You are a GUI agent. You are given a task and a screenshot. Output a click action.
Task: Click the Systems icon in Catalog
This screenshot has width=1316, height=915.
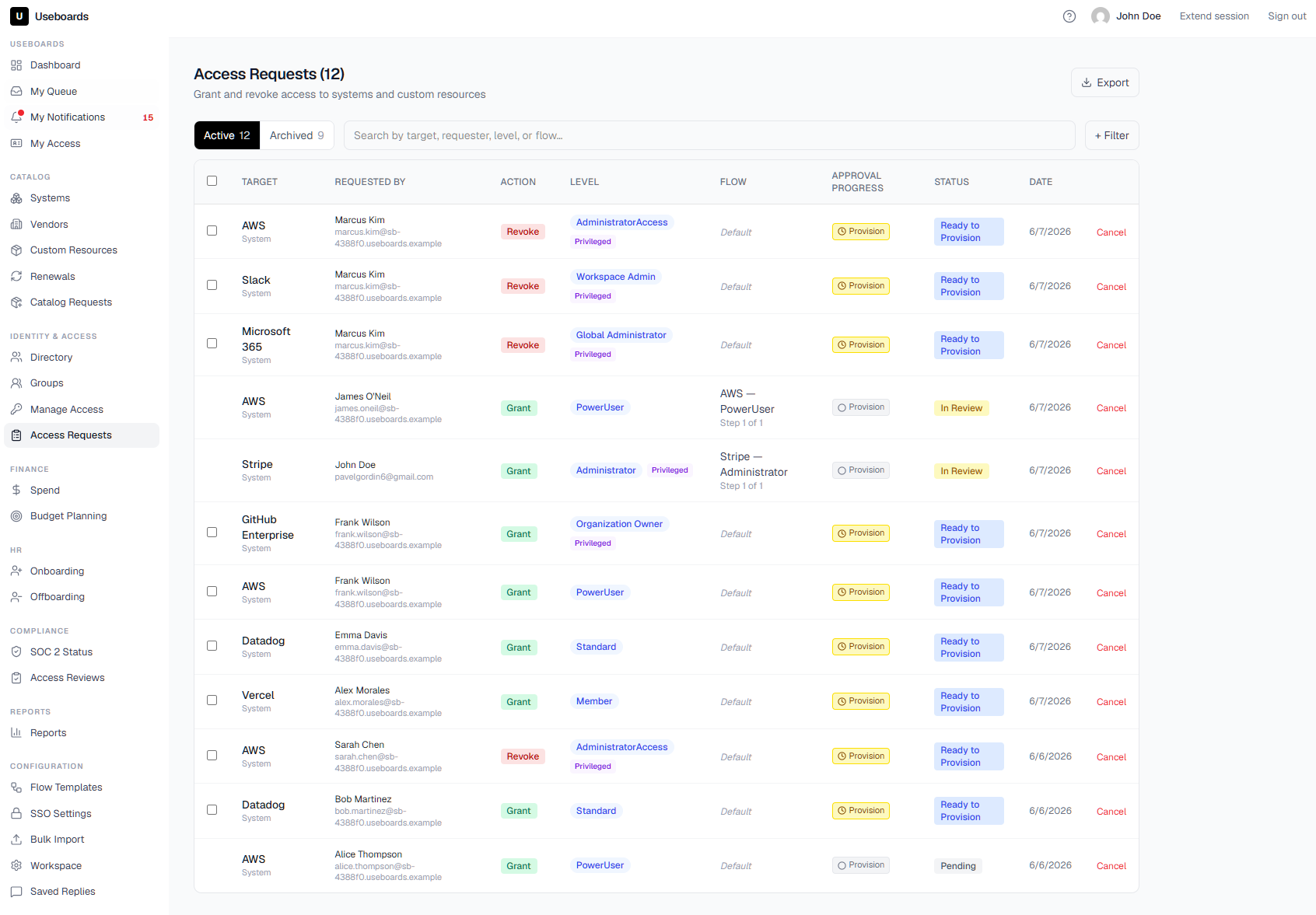pyautogui.click(x=16, y=198)
